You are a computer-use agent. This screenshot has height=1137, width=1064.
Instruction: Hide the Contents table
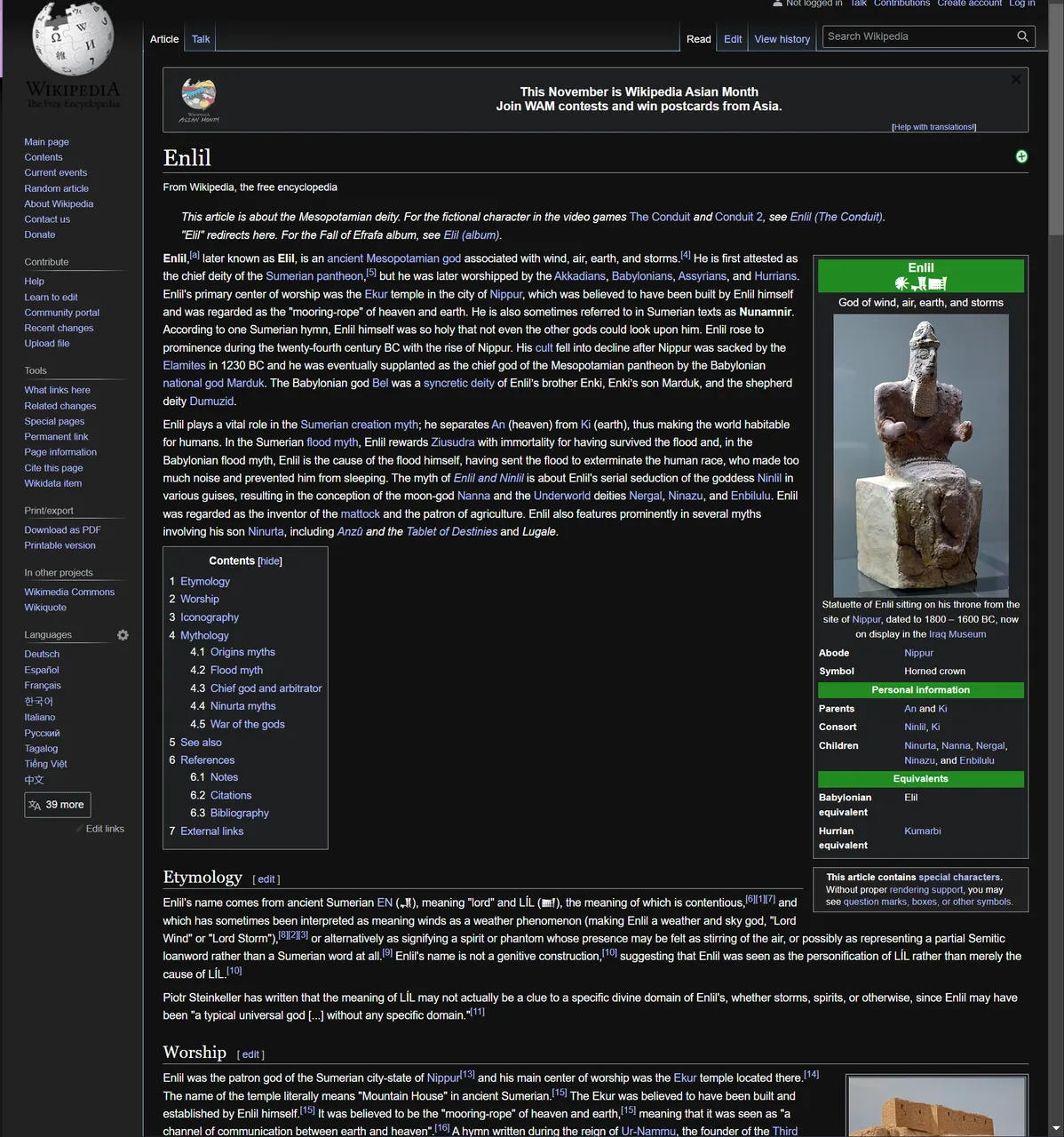[270, 561]
